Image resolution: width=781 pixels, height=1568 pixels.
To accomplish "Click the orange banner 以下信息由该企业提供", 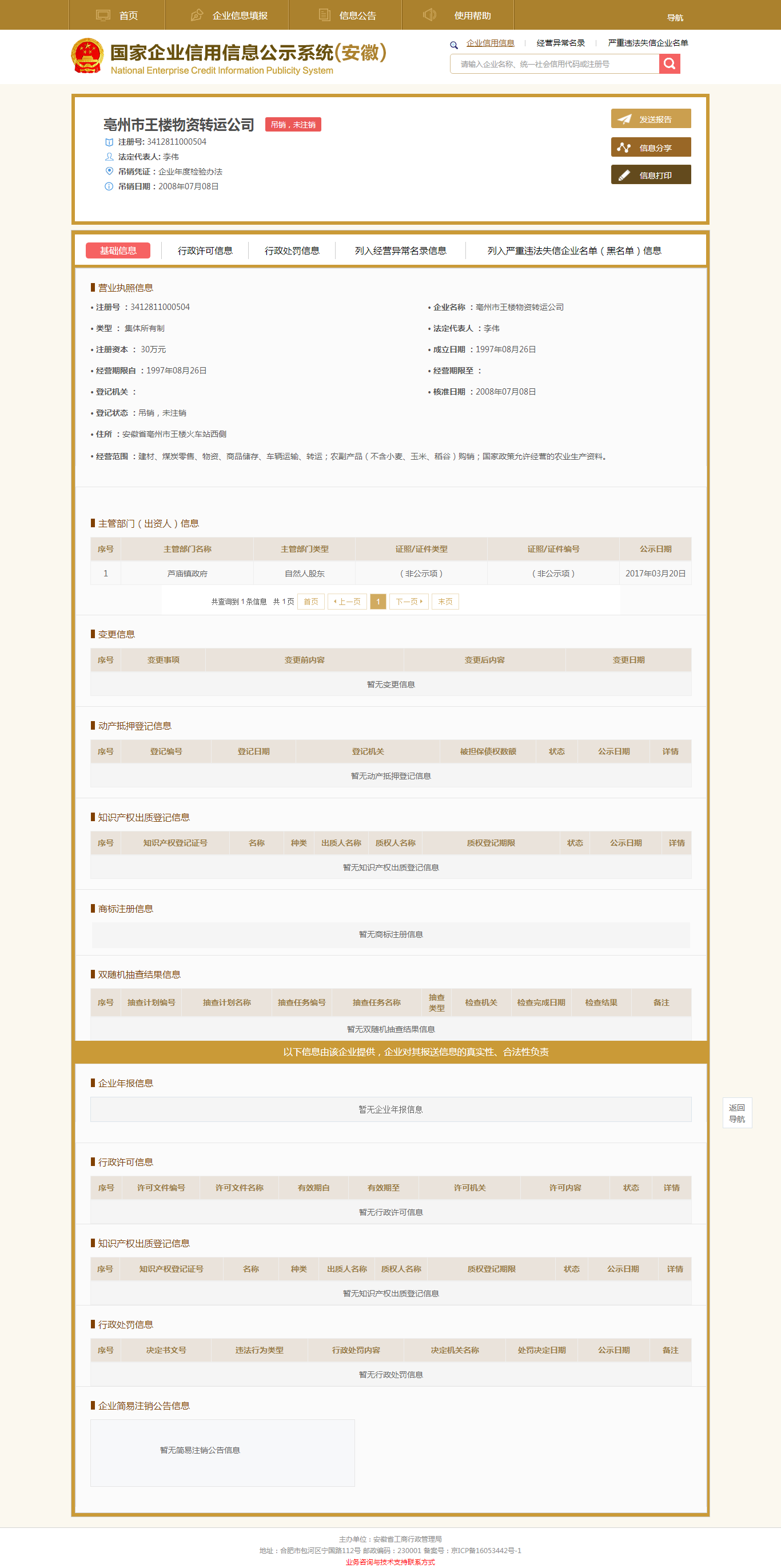I will pos(390,1052).
